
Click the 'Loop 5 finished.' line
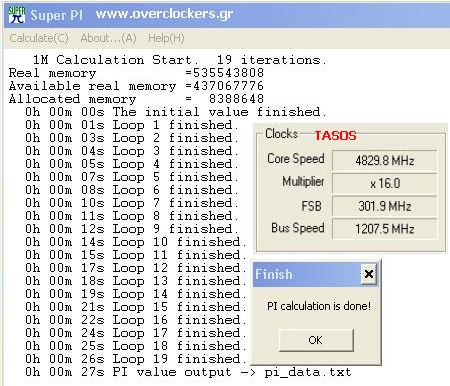(x=132, y=177)
